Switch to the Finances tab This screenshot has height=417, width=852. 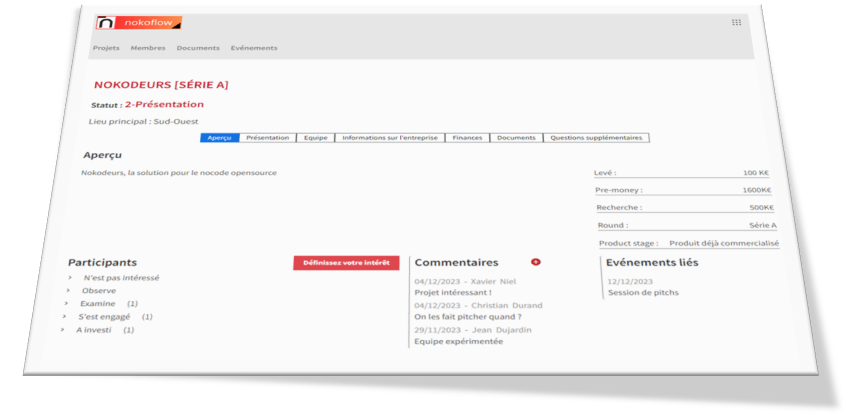pyautogui.click(x=467, y=138)
